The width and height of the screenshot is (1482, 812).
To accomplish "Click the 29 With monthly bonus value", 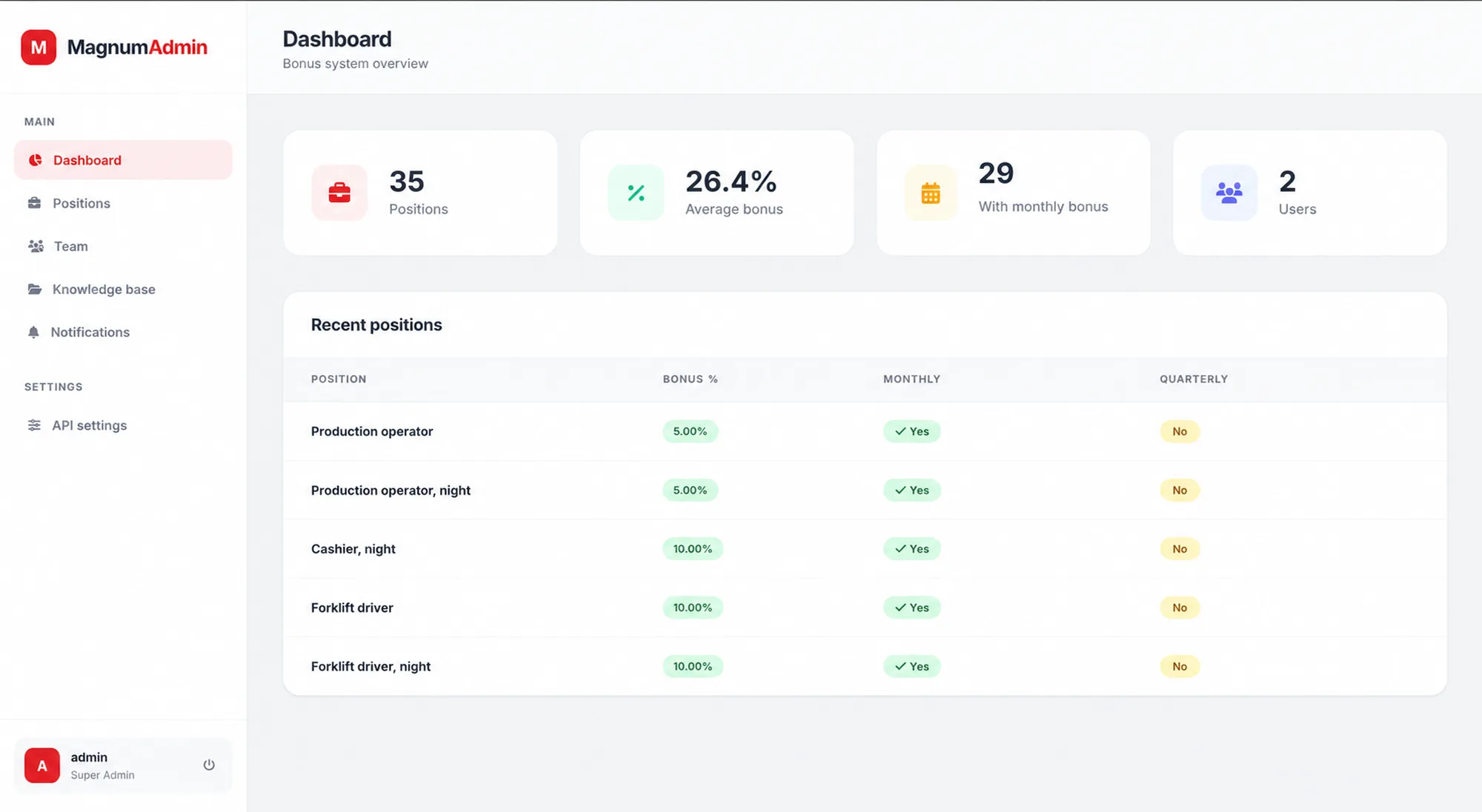I will tap(996, 173).
